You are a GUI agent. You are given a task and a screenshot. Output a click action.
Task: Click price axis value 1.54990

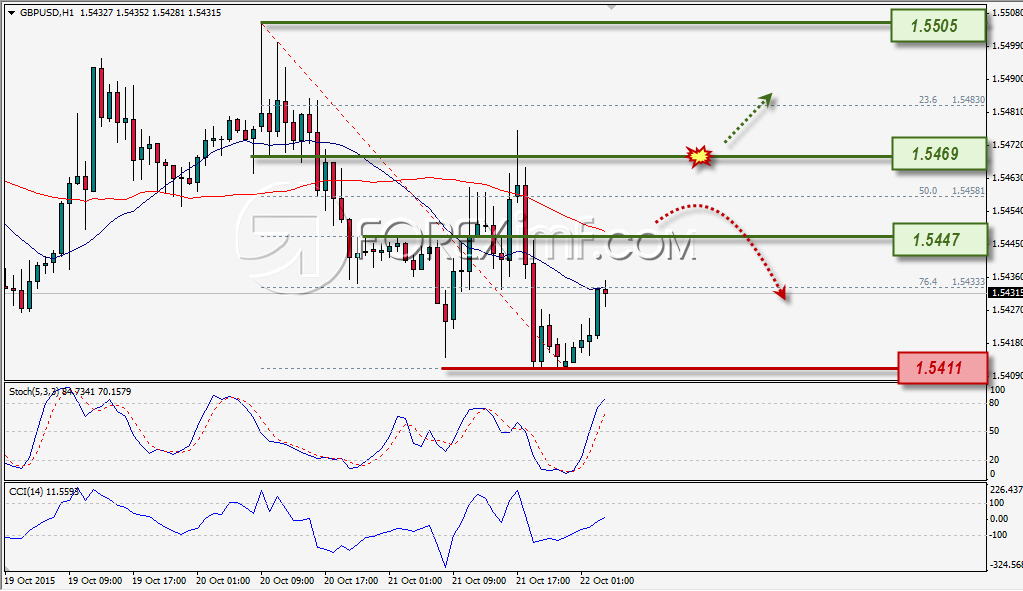click(1007, 46)
